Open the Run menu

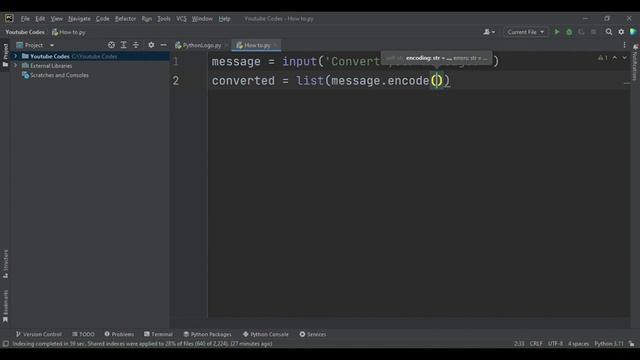click(x=147, y=19)
